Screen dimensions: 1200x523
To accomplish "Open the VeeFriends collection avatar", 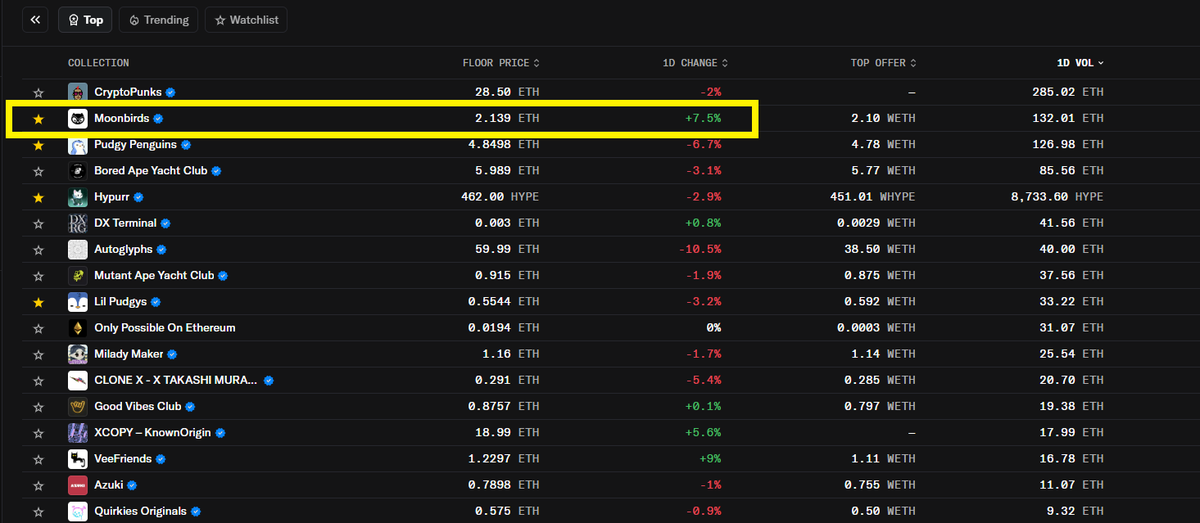I will (x=77, y=458).
